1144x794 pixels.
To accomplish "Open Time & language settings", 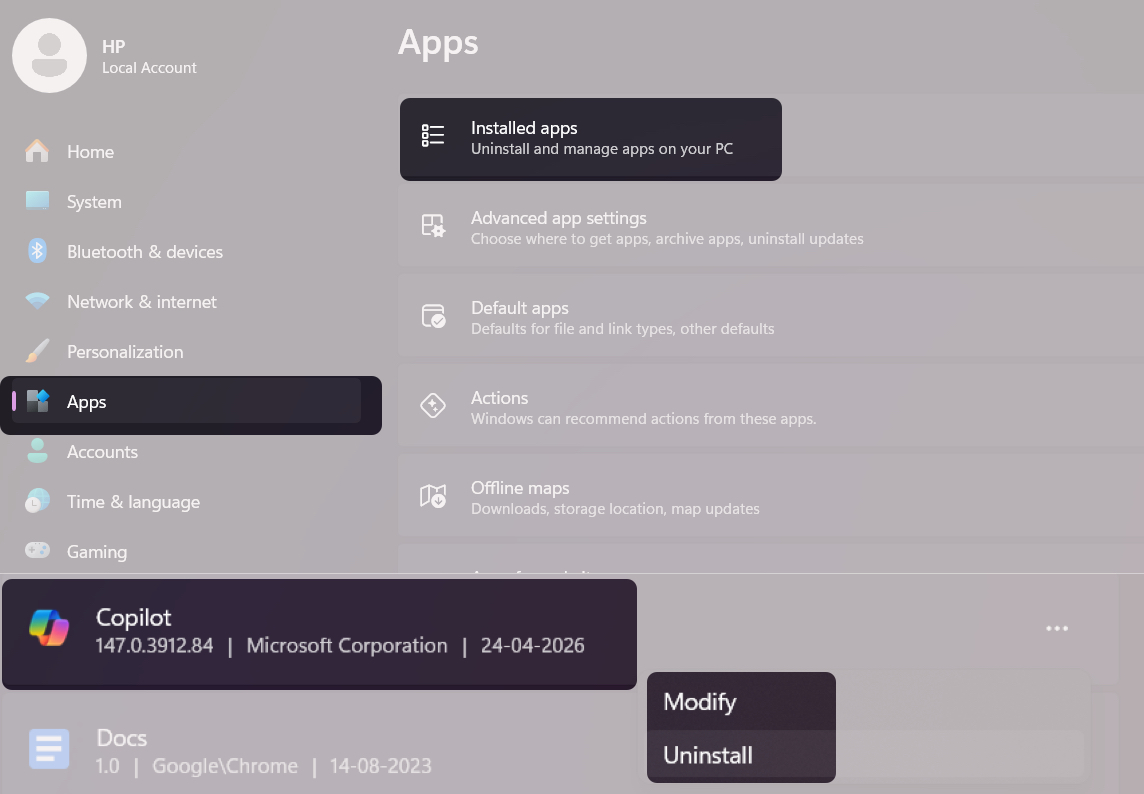I will click(133, 501).
